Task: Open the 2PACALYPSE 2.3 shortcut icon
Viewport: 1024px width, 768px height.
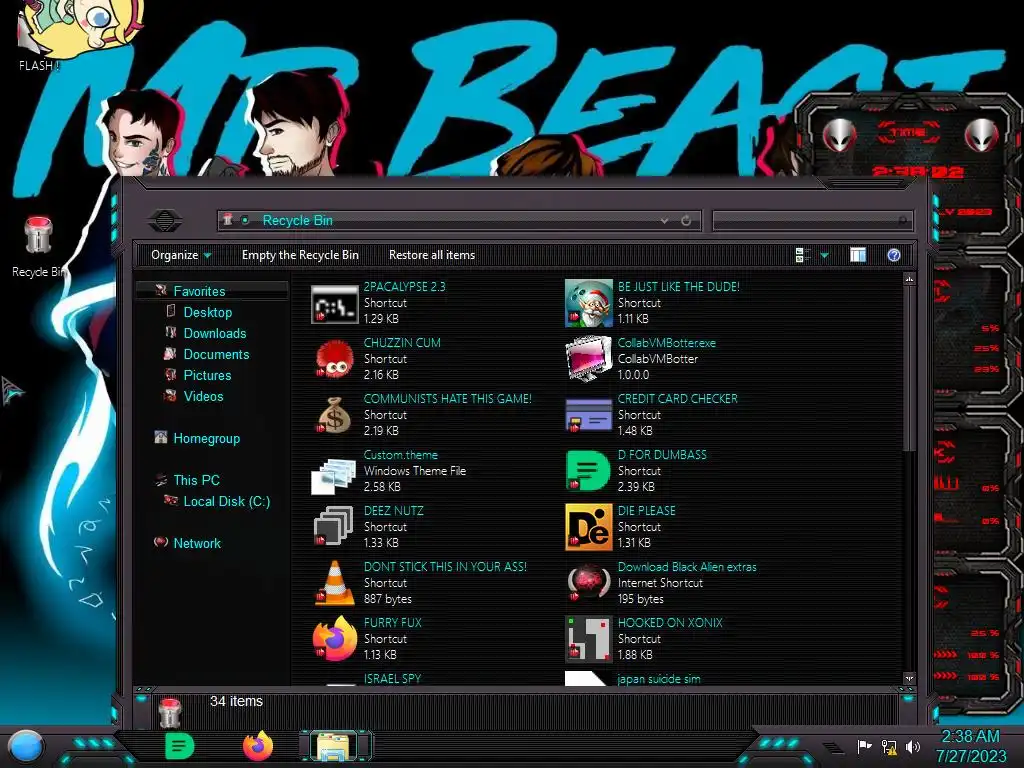Action: [334, 304]
